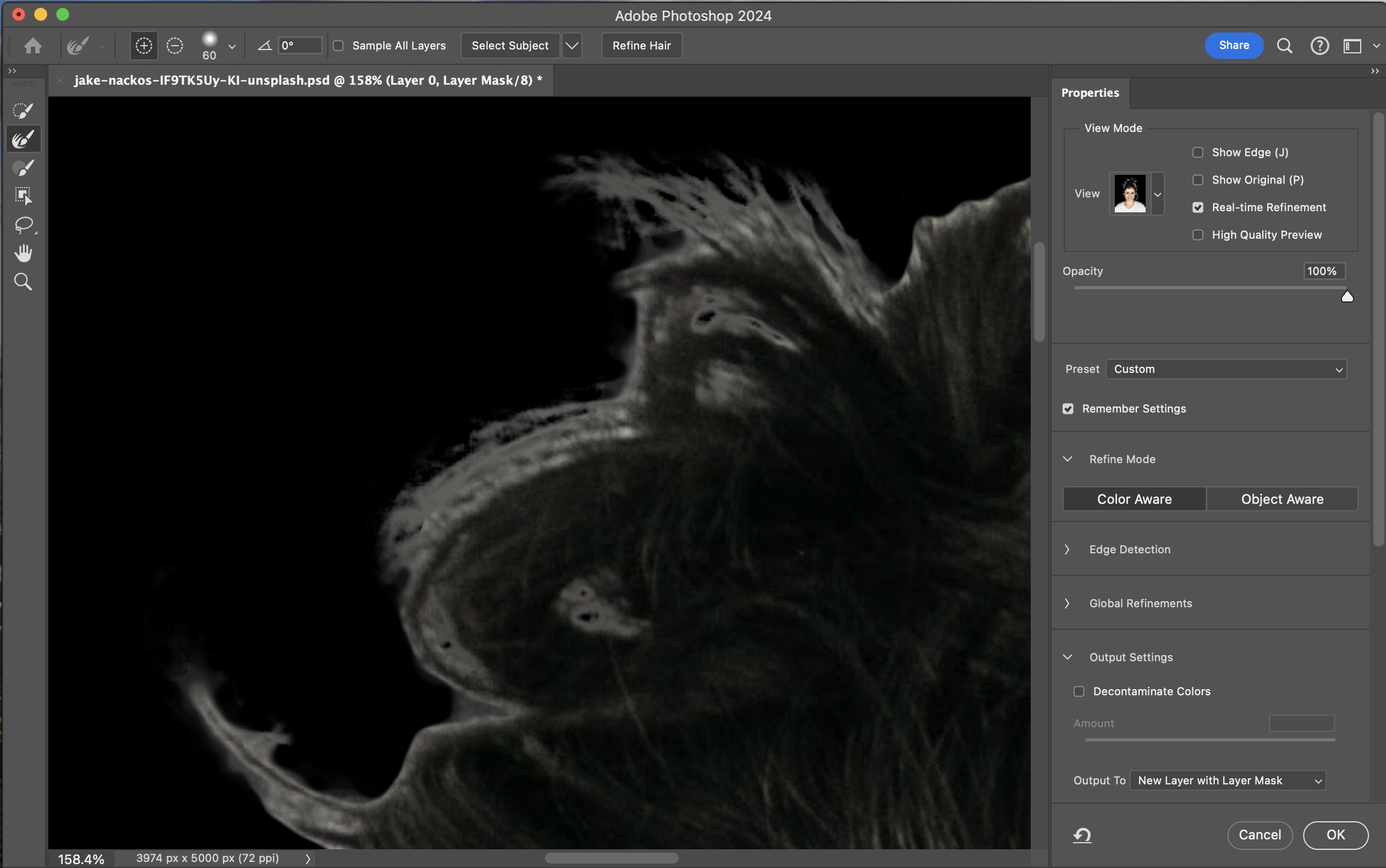Select the jake-nackos document tab
This screenshot has height=868, width=1386.
307,80
